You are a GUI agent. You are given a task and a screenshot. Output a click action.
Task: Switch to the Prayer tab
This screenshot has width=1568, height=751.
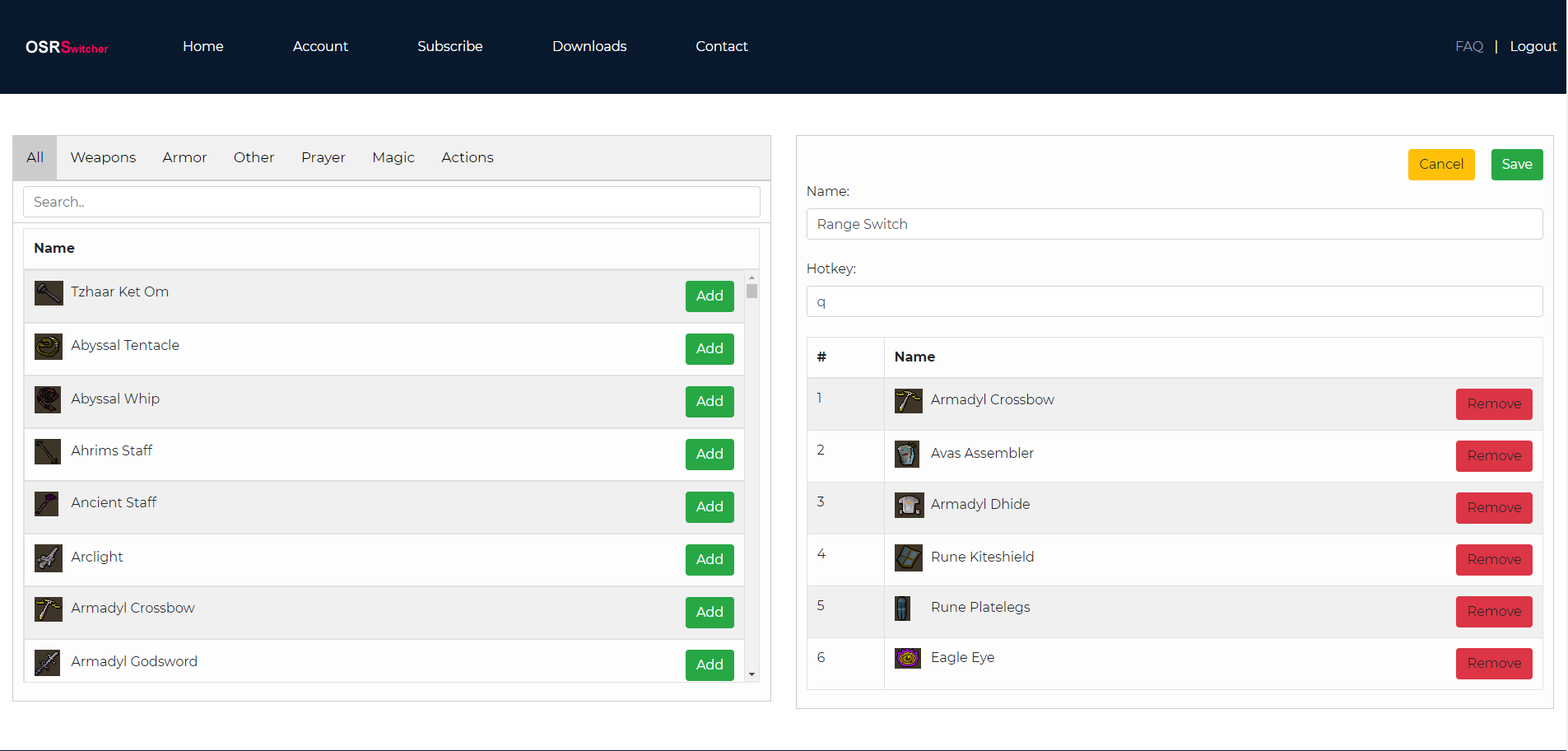pyautogui.click(x=323, y=157)
